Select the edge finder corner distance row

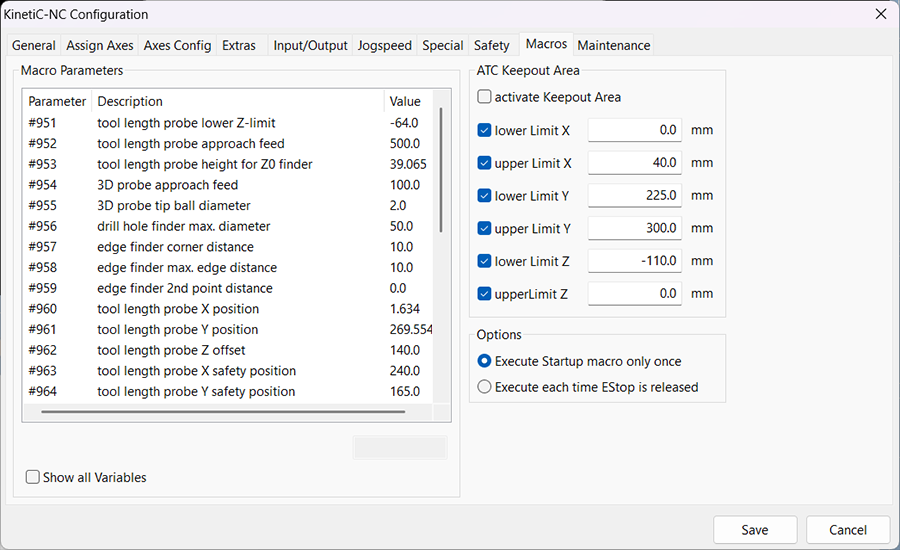tap(228, 247)
